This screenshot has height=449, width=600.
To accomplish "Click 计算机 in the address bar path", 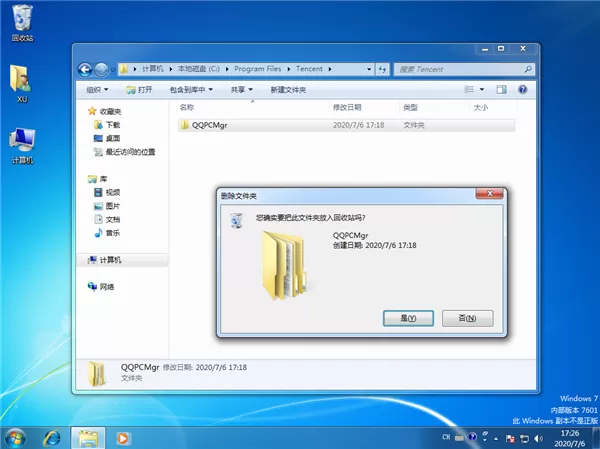I will (153, 69).
